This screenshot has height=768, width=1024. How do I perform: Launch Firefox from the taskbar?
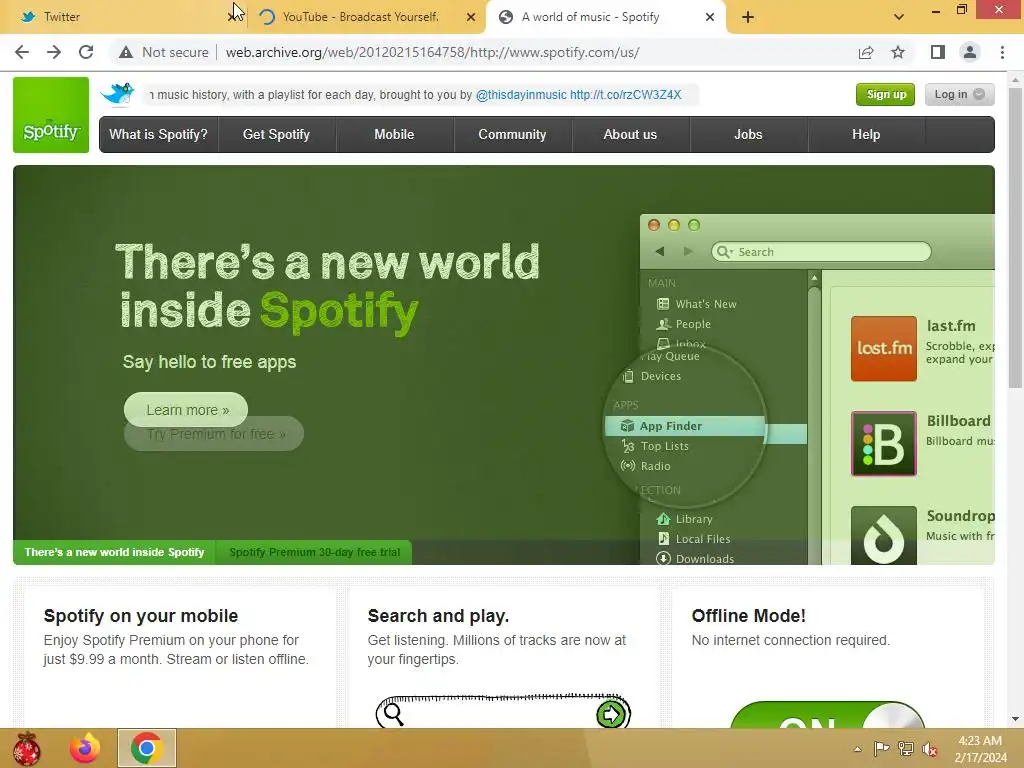[x=85, y=748]
